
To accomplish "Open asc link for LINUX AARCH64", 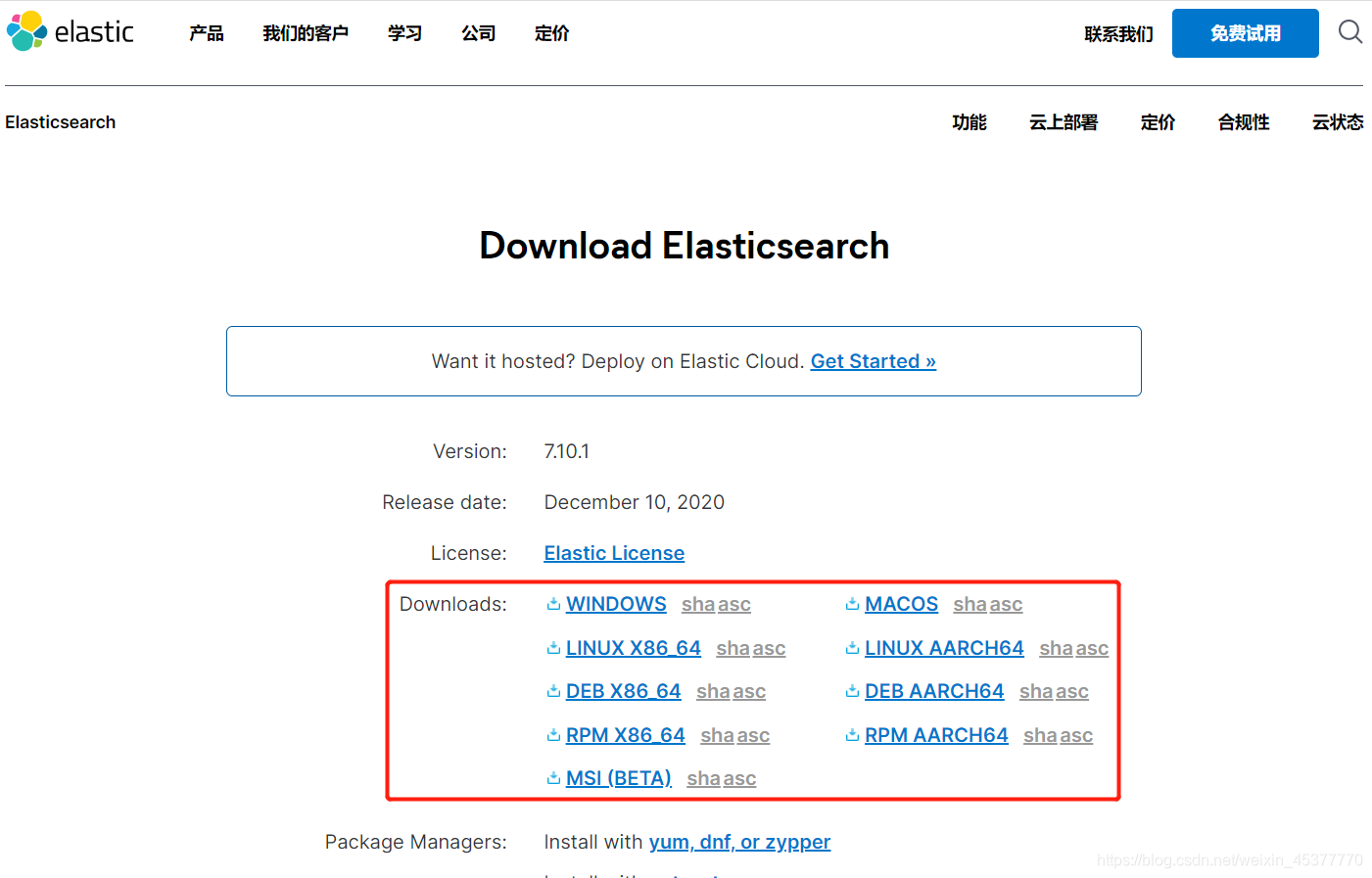I will [1092, 649].
